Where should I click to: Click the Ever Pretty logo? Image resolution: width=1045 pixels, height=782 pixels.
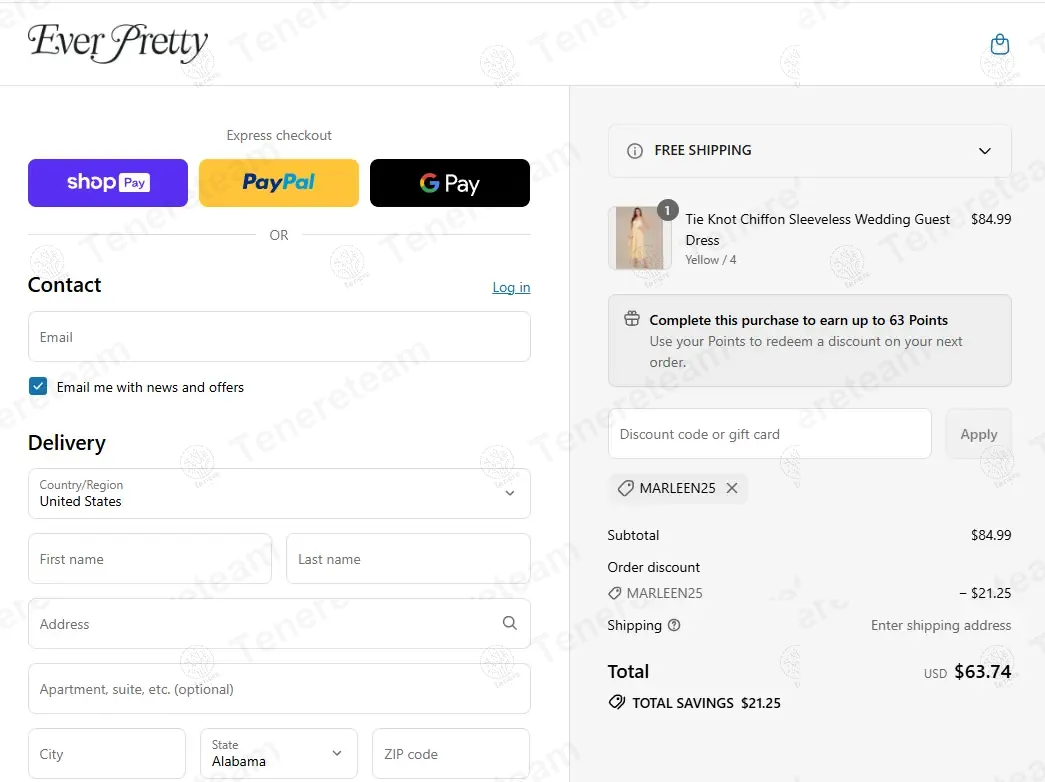click(118, 43)
